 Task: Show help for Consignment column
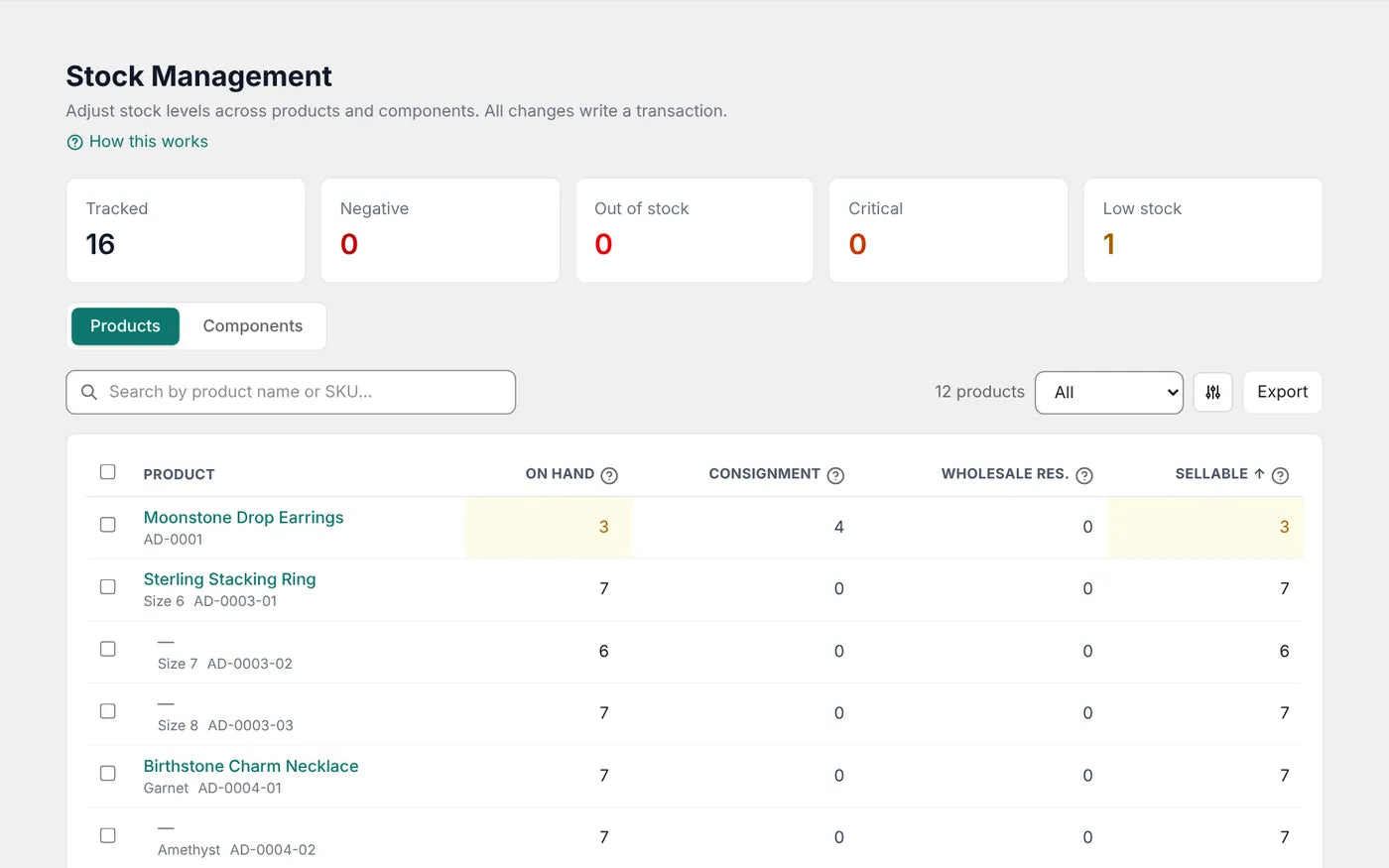(x=835, y=475)
